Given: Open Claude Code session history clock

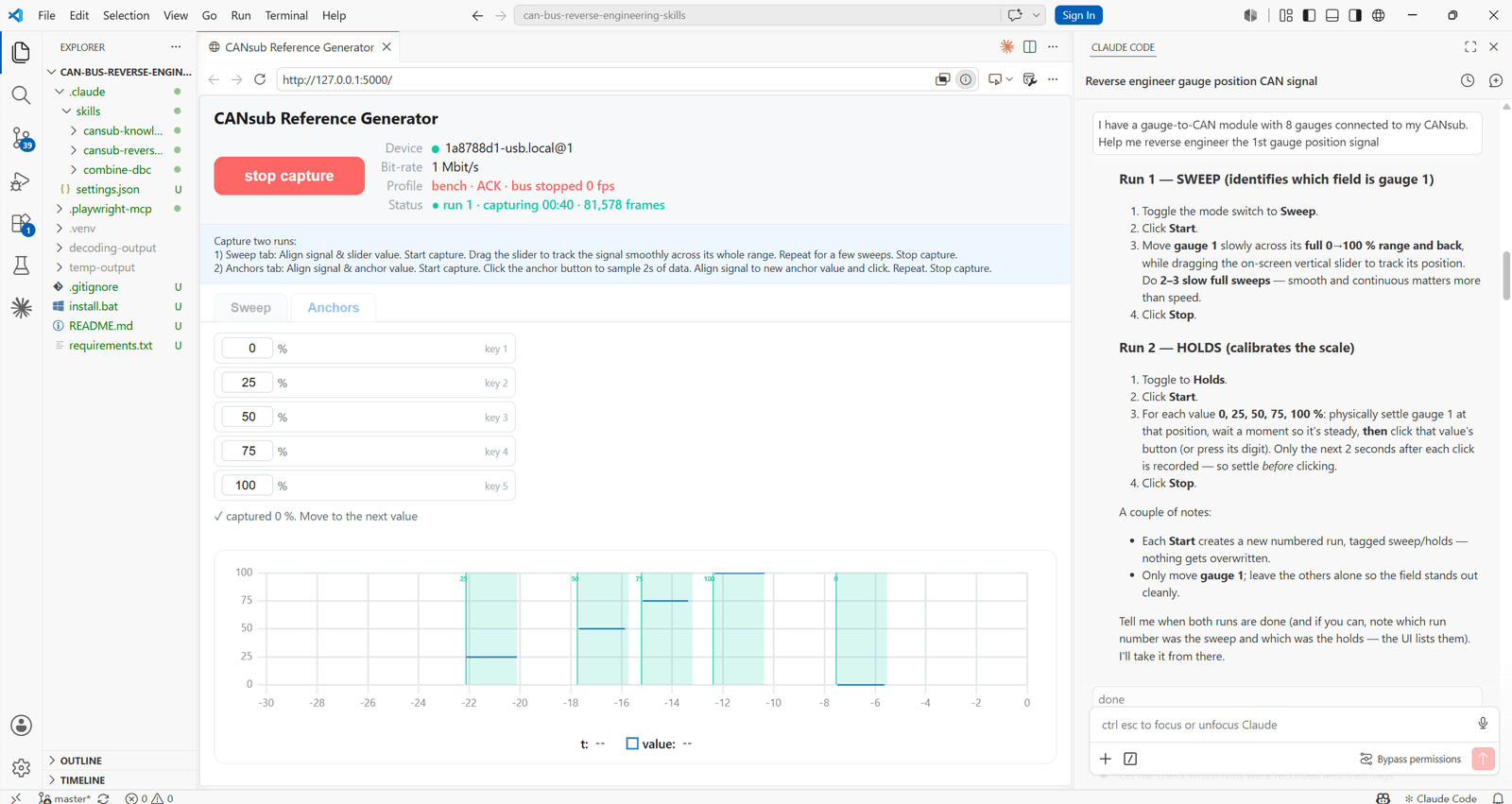Looking at the screenshot, I should pos(1468,80).
